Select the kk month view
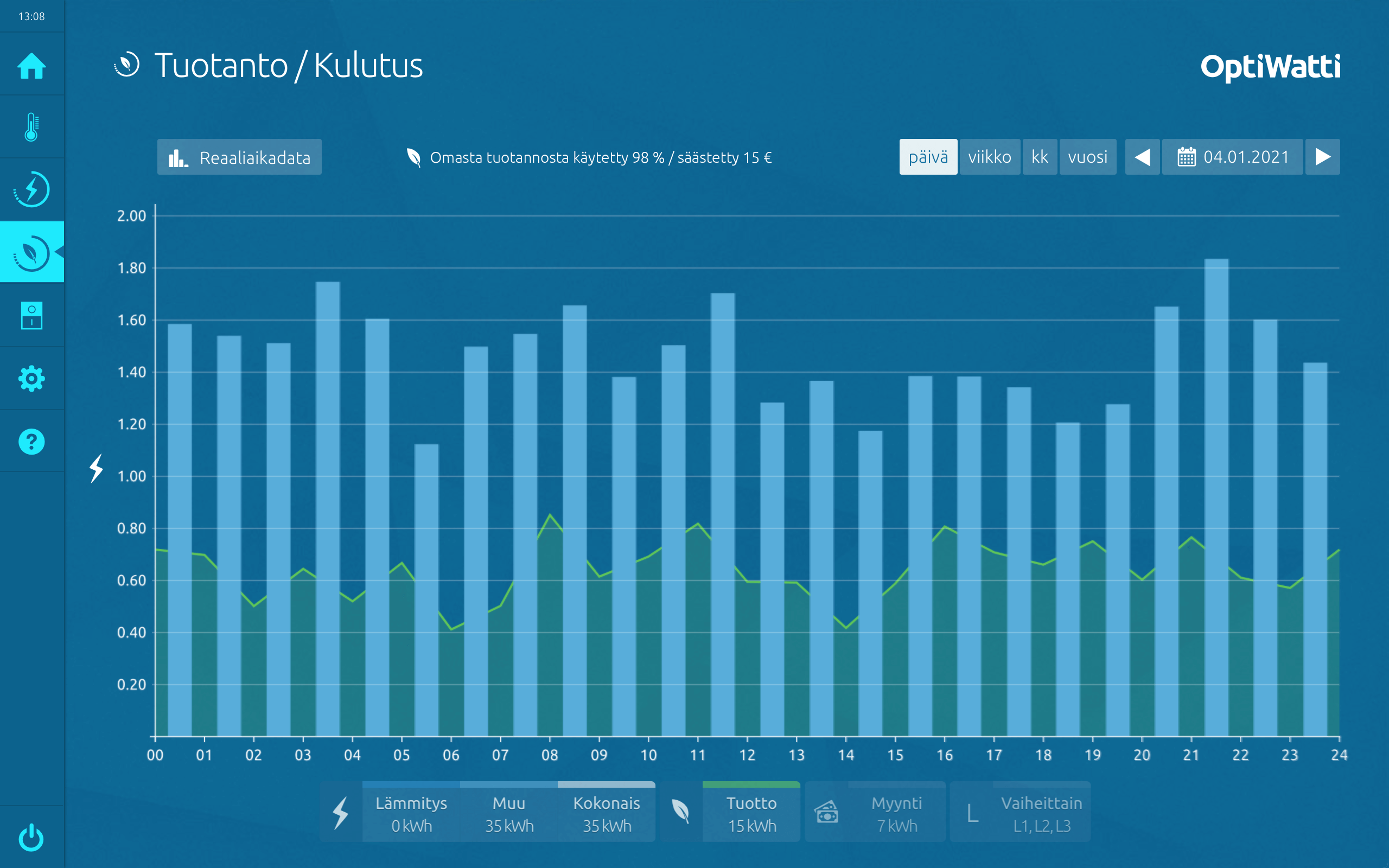Image resolution: width=1389 pixels, height=868 pixels. [x=1040, y=157]
